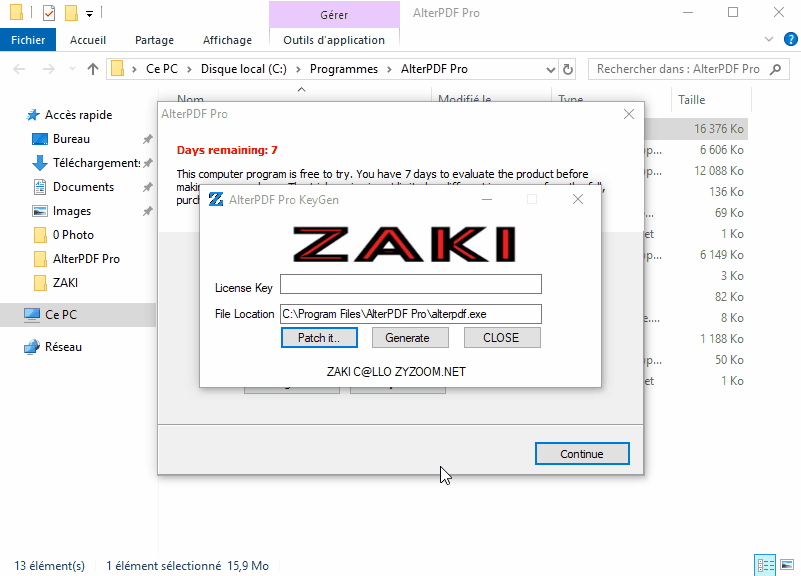Click the KeyGen title bar Z icon
The image size is (801, 576).
coord(216,199)
